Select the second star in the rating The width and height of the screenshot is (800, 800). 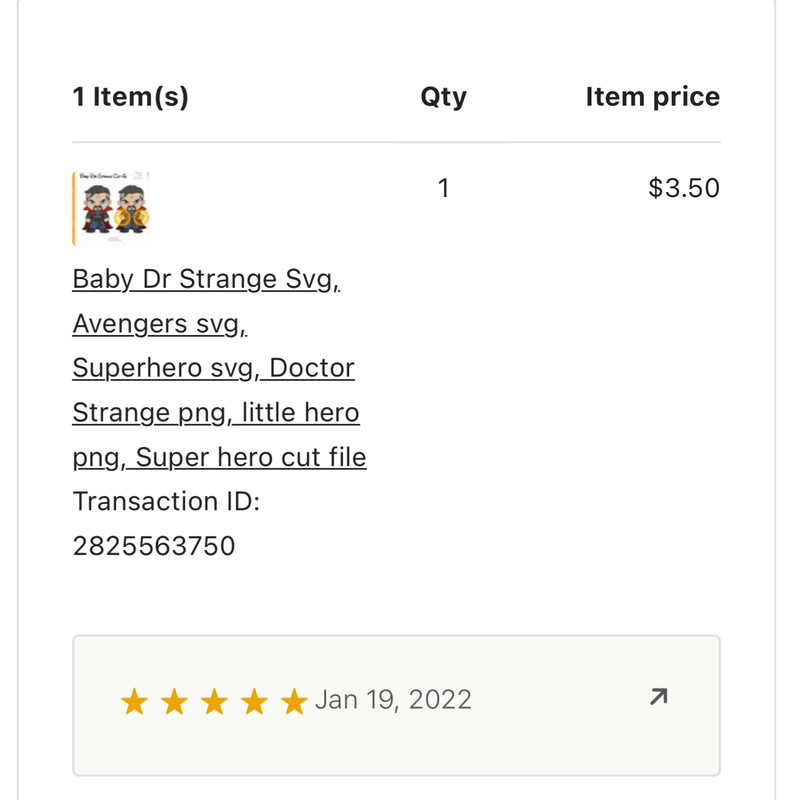[x=173, y=701]
